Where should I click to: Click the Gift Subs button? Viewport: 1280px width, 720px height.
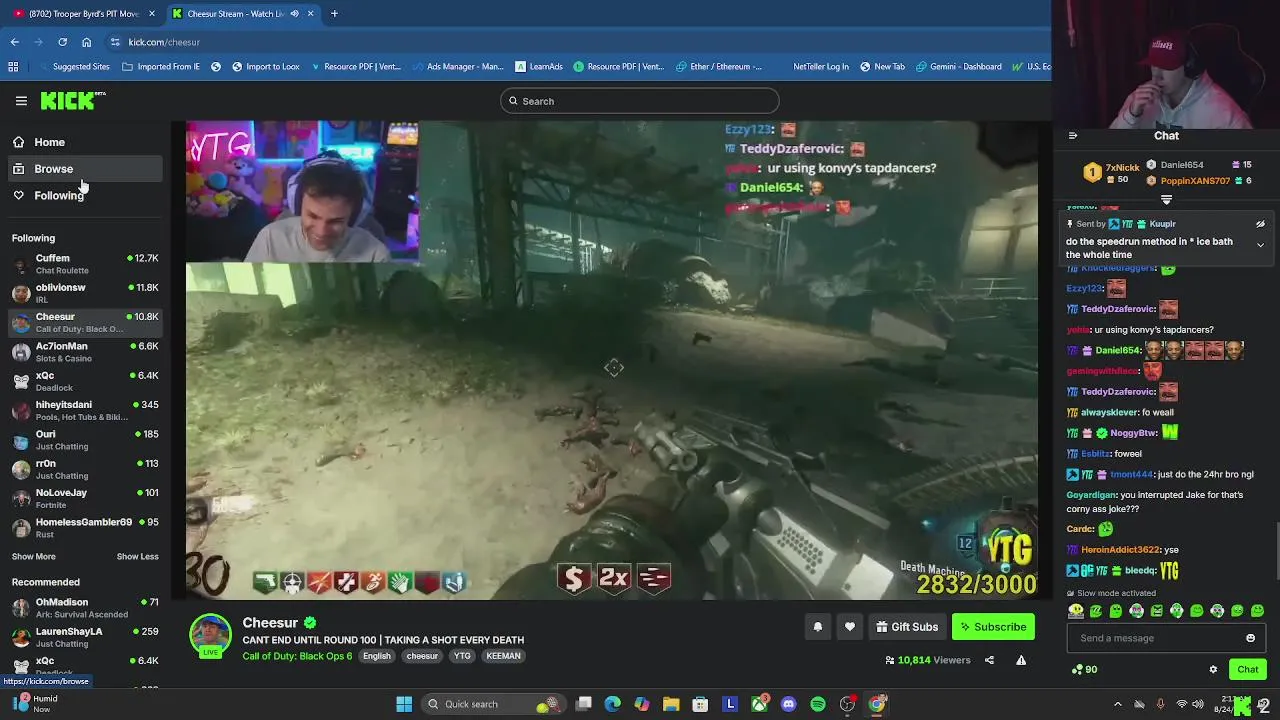tap(907, 627)
